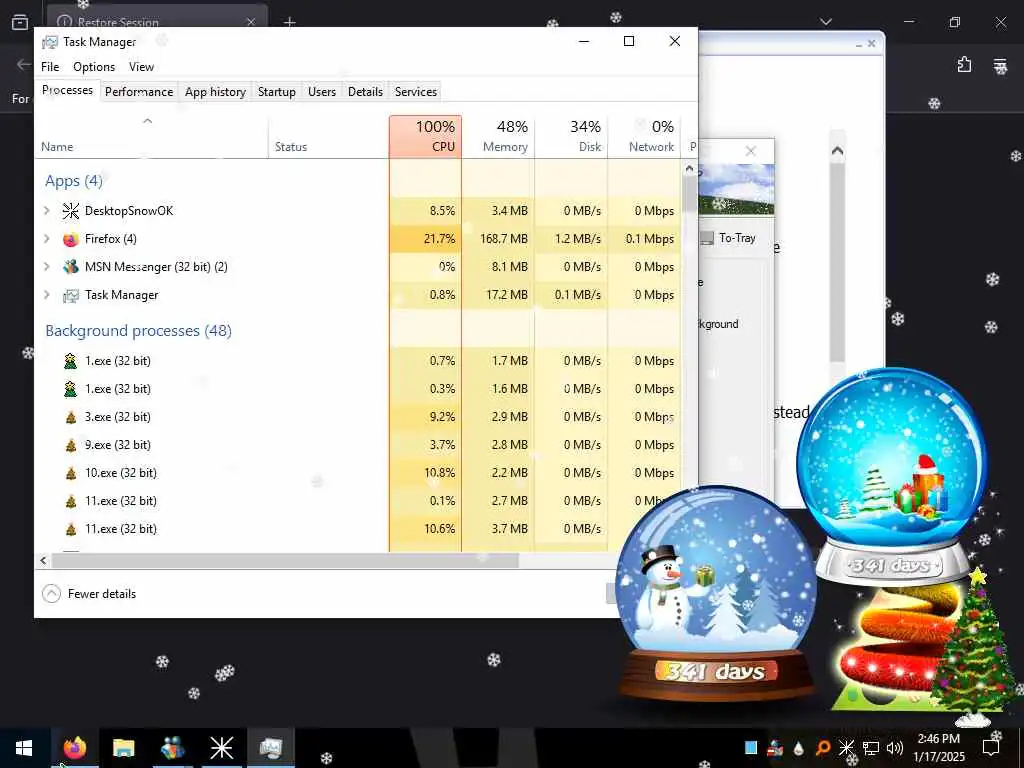Click Firefox's 168.7 MB memory value
Image resolution: width=1024 pixels, height=768 pixels.
504,239
